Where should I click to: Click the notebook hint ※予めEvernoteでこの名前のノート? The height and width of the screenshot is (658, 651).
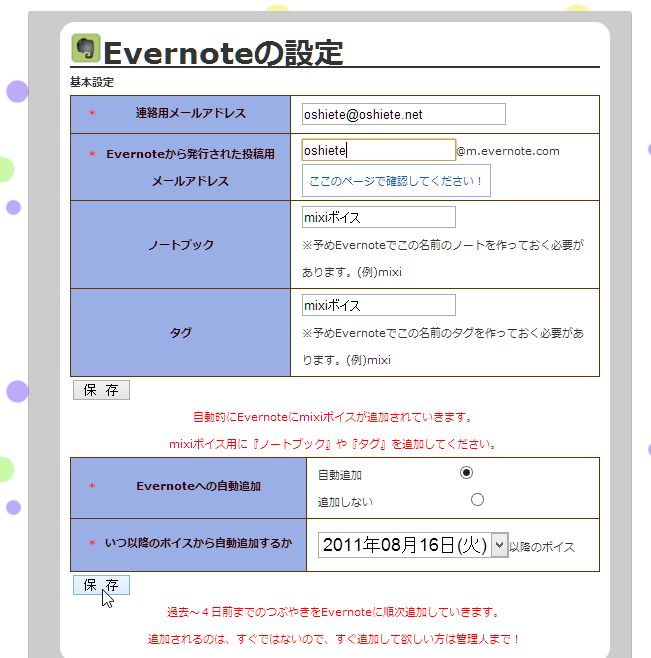(x=443, y=258)
